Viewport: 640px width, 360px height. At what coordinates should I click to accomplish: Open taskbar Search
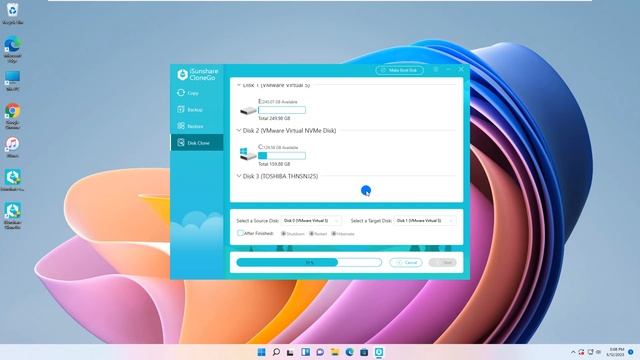pyautogui.click(x=276, y=352)
